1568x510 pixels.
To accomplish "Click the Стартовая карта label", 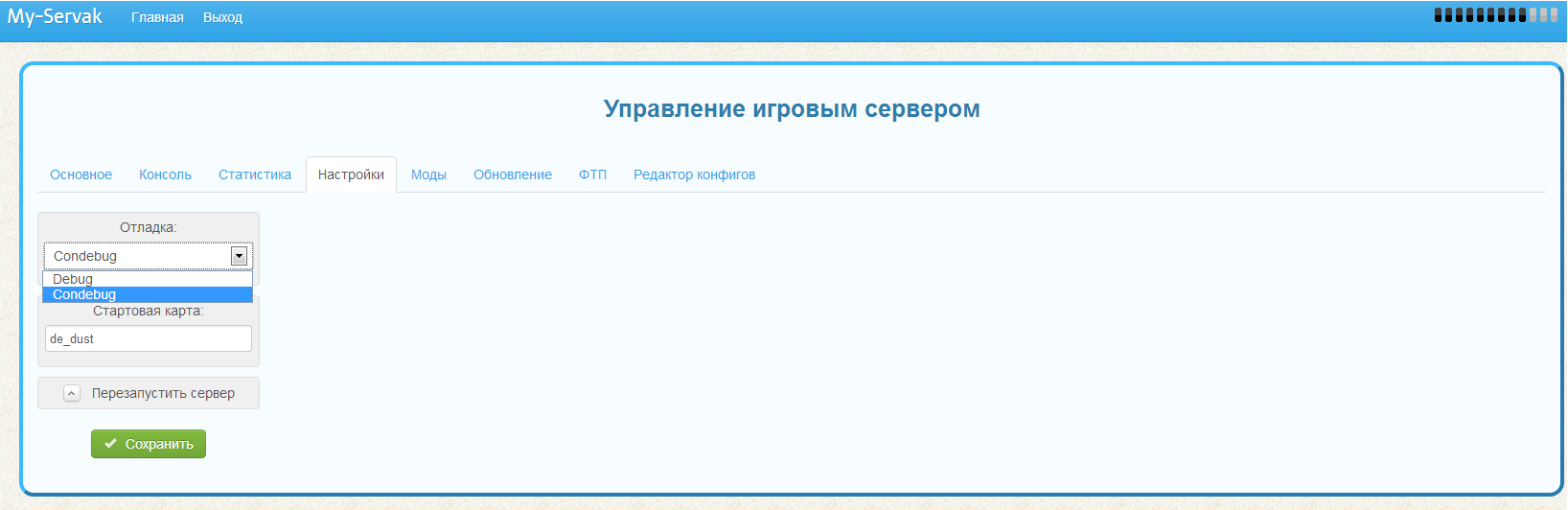I will click(x=149, y=311).
